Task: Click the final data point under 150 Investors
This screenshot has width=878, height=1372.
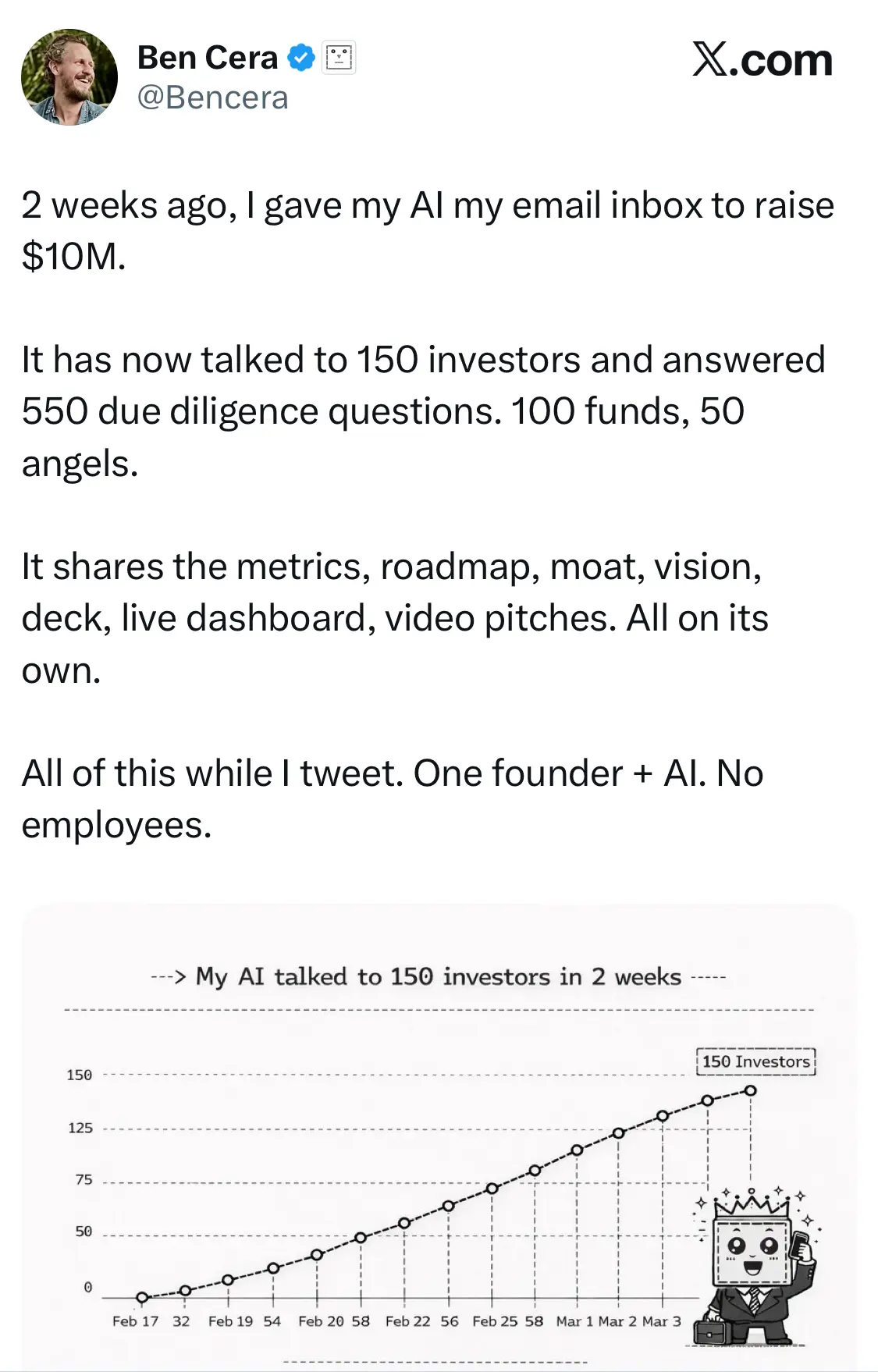Action: click(750, 1090)
